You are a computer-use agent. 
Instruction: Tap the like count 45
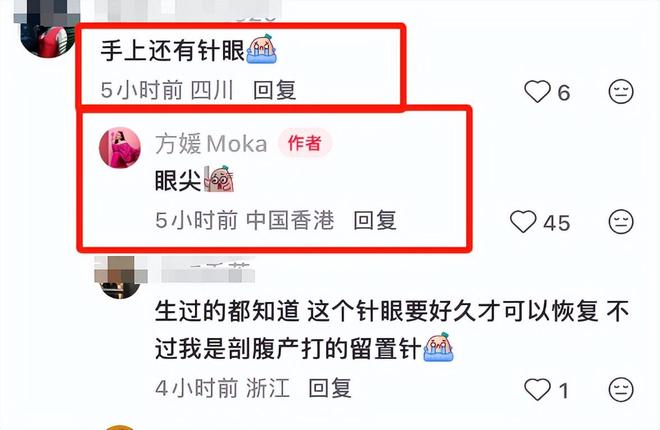556,223
